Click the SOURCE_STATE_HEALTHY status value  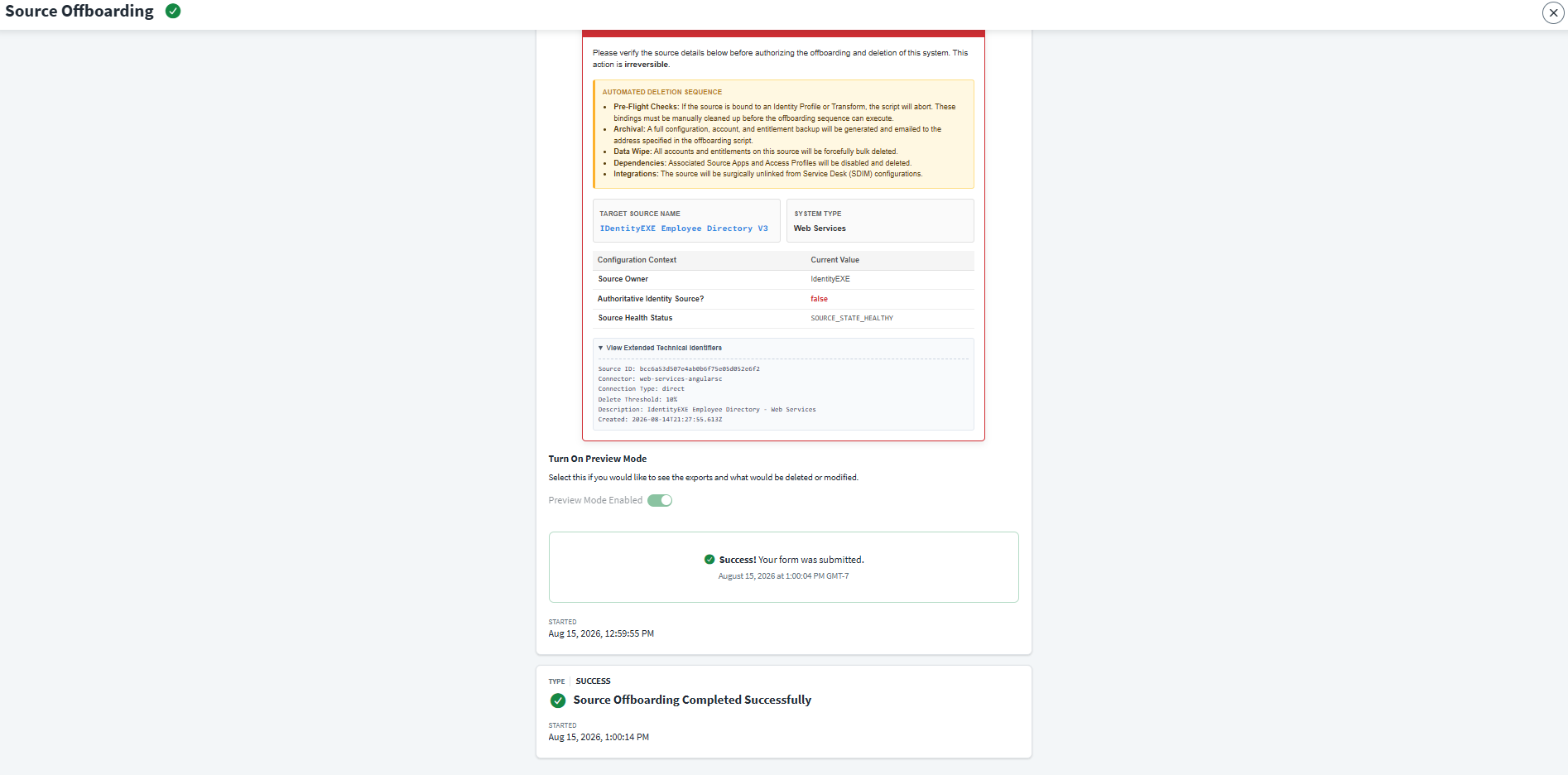pos(852,318)
